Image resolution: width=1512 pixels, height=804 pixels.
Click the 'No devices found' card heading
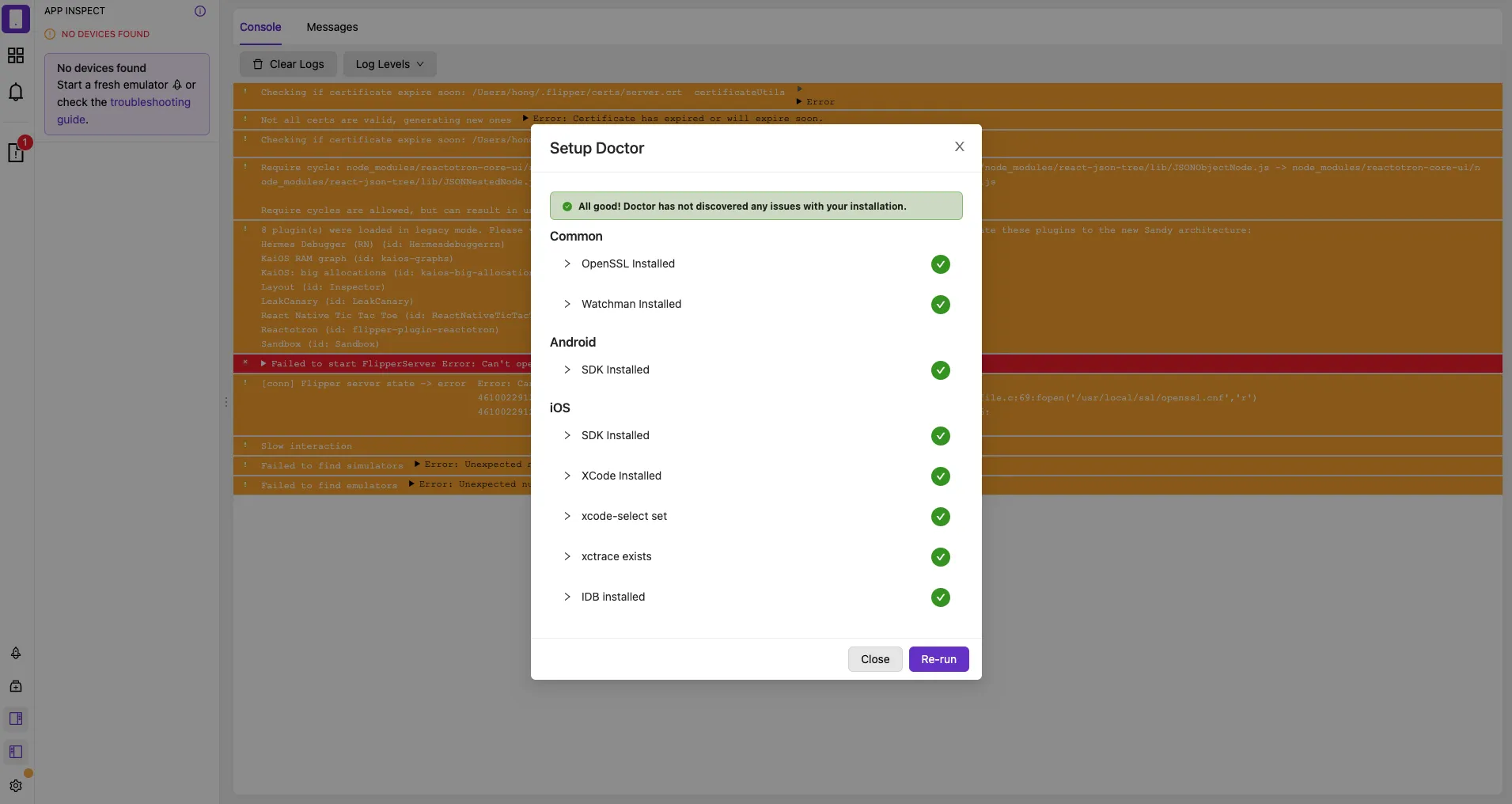click(101, 68)
